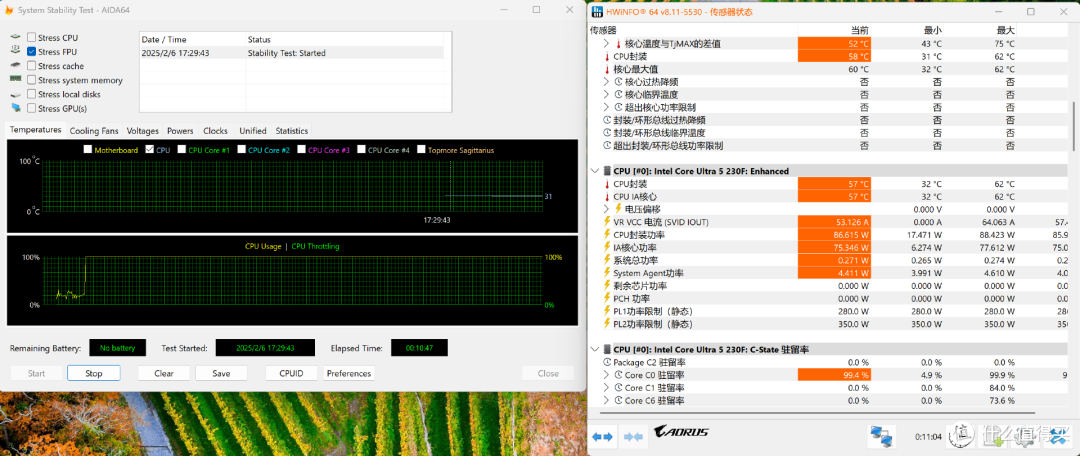Click the Clear button
The image size is (1080, 456).
(164, 373)
